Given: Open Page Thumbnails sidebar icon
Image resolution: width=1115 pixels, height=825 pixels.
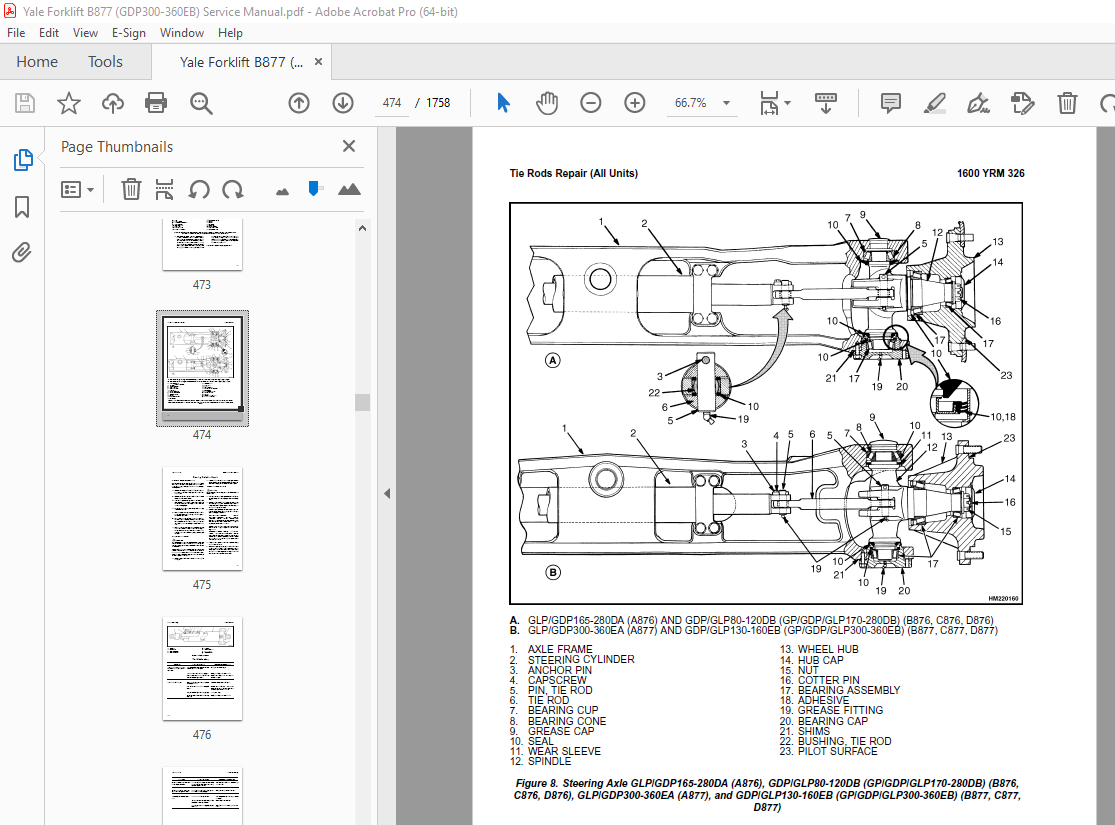Looking at the screenshot, I should [x=23, y=160].
